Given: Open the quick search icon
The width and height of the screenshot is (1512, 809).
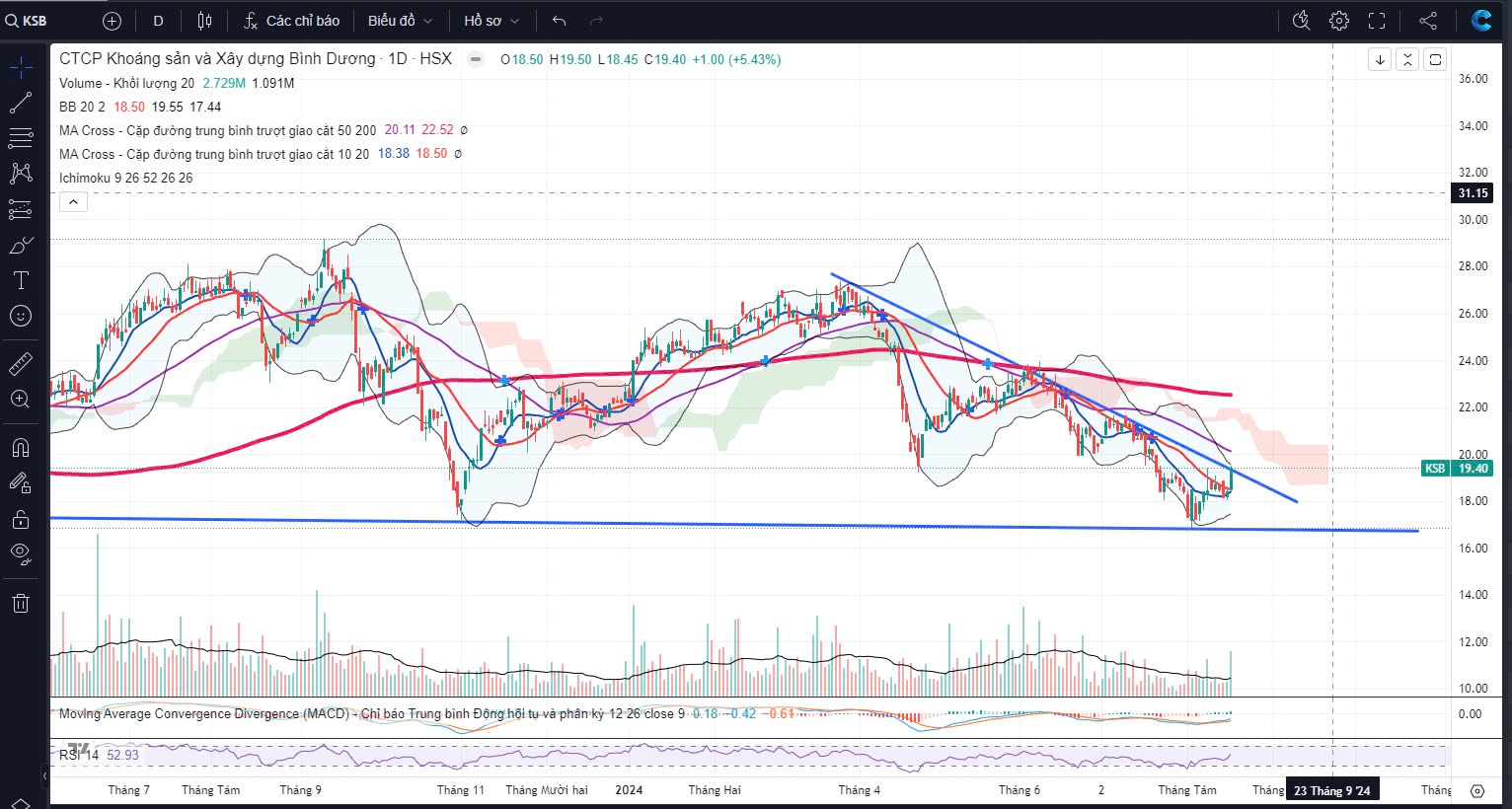Looking at the screenshot, I should pos(1301,21).
